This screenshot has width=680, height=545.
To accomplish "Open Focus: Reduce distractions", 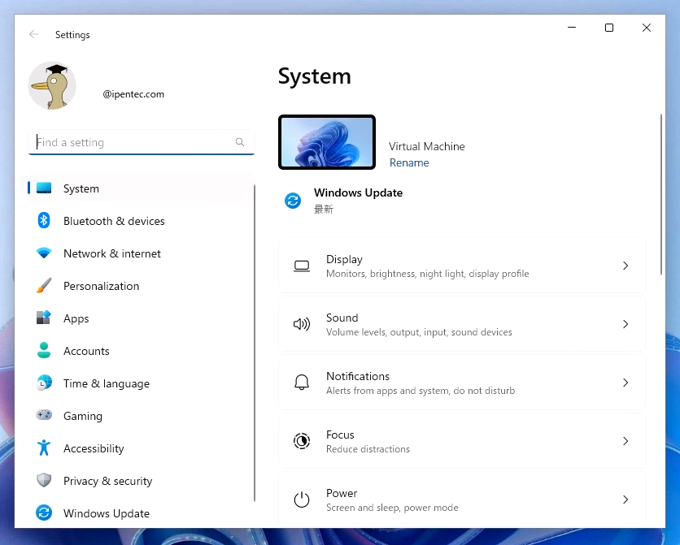I will click(462, 441).
